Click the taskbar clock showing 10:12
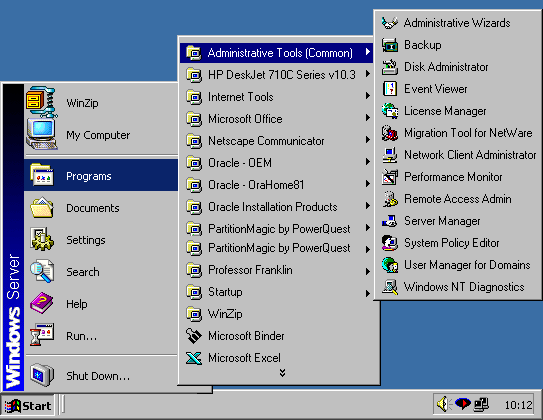 pyautogui.click(x=518, y=405)
